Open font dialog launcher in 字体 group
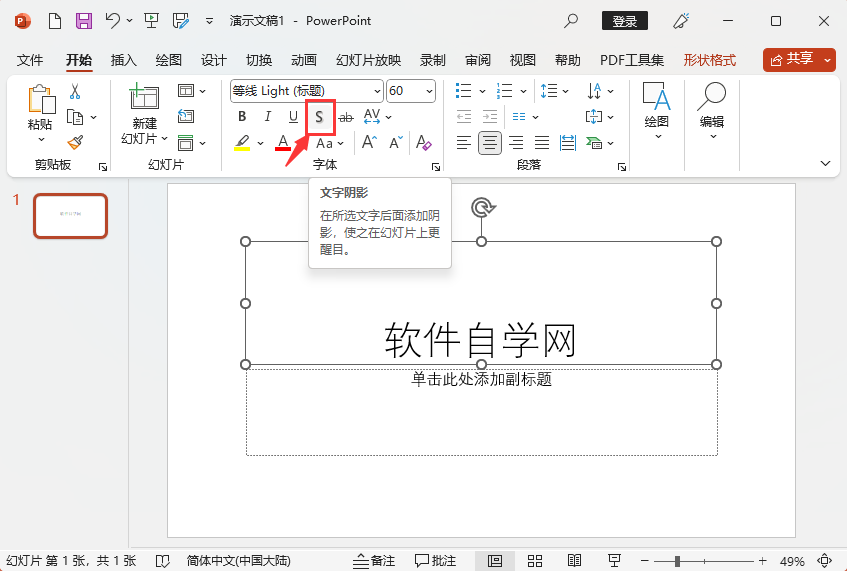This screenshot has height=571, width=847. tap(435, 167)
